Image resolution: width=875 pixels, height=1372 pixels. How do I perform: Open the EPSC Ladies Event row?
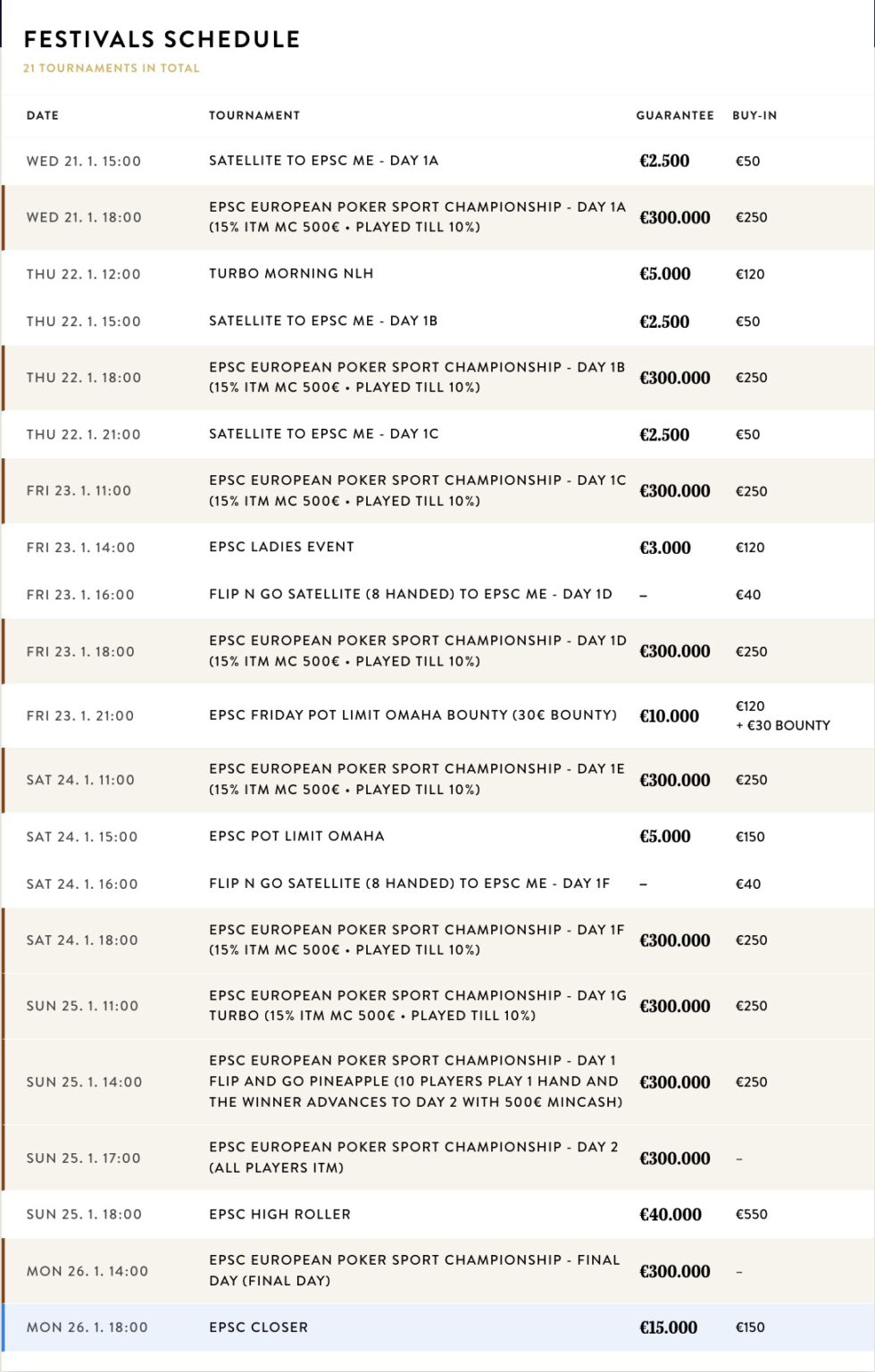pos(281,547)
